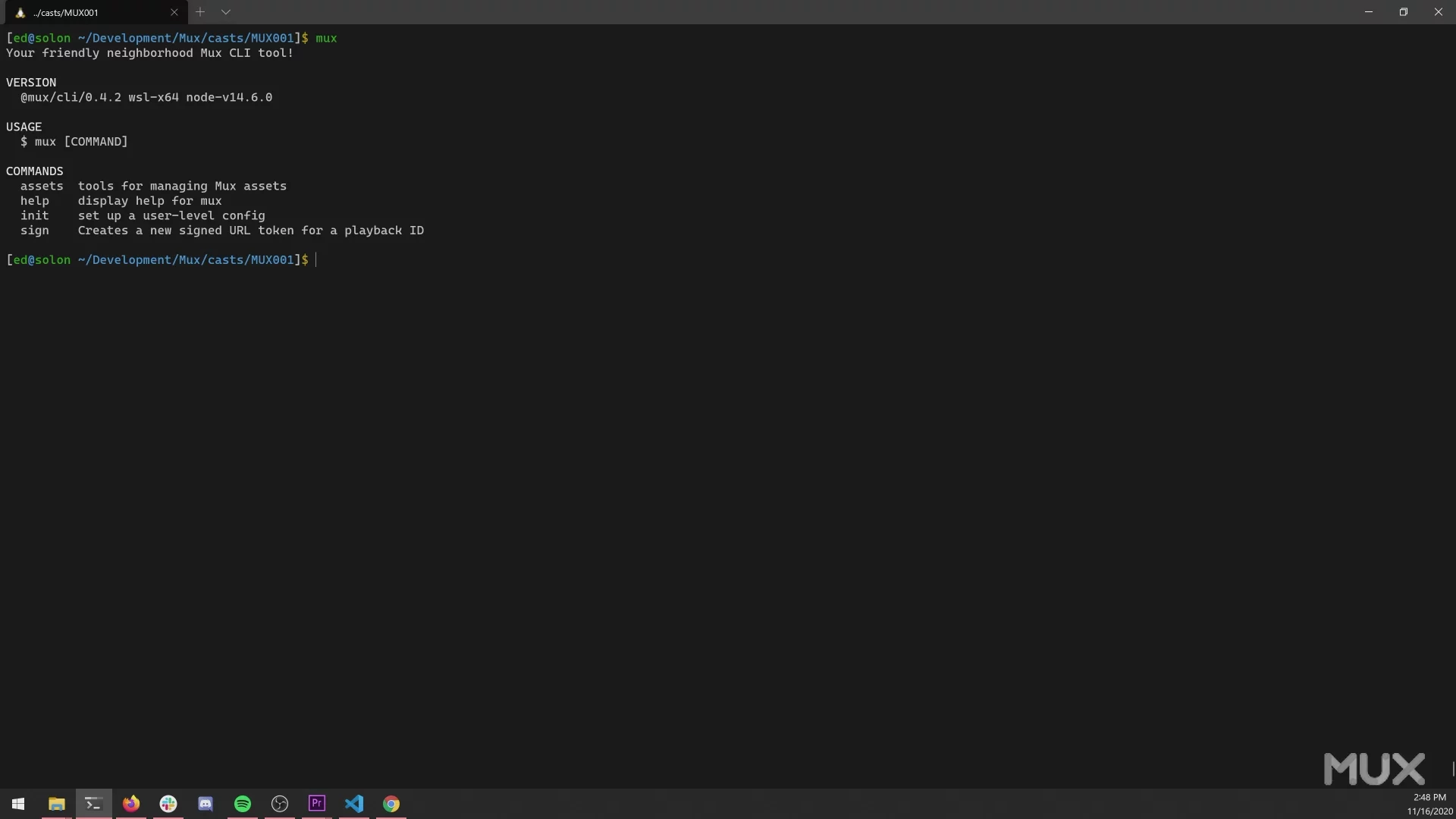Restore down the terminal window
This screenshot has width=1456, height=819.
[x=1404, y=12]
